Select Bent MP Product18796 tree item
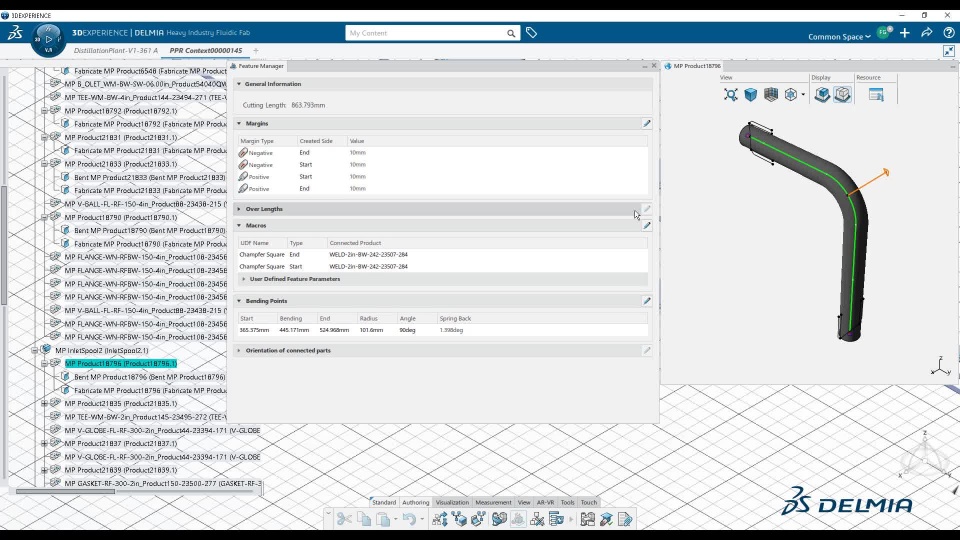This screenshot has width=960, height=540. [x=149, y=377]
